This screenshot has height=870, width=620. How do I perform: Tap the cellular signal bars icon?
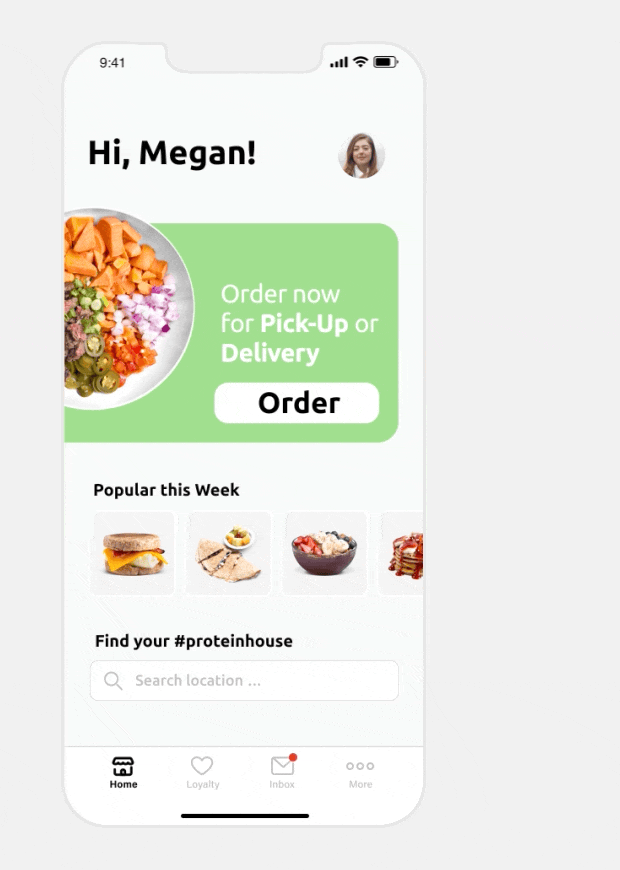pos(339,62)
